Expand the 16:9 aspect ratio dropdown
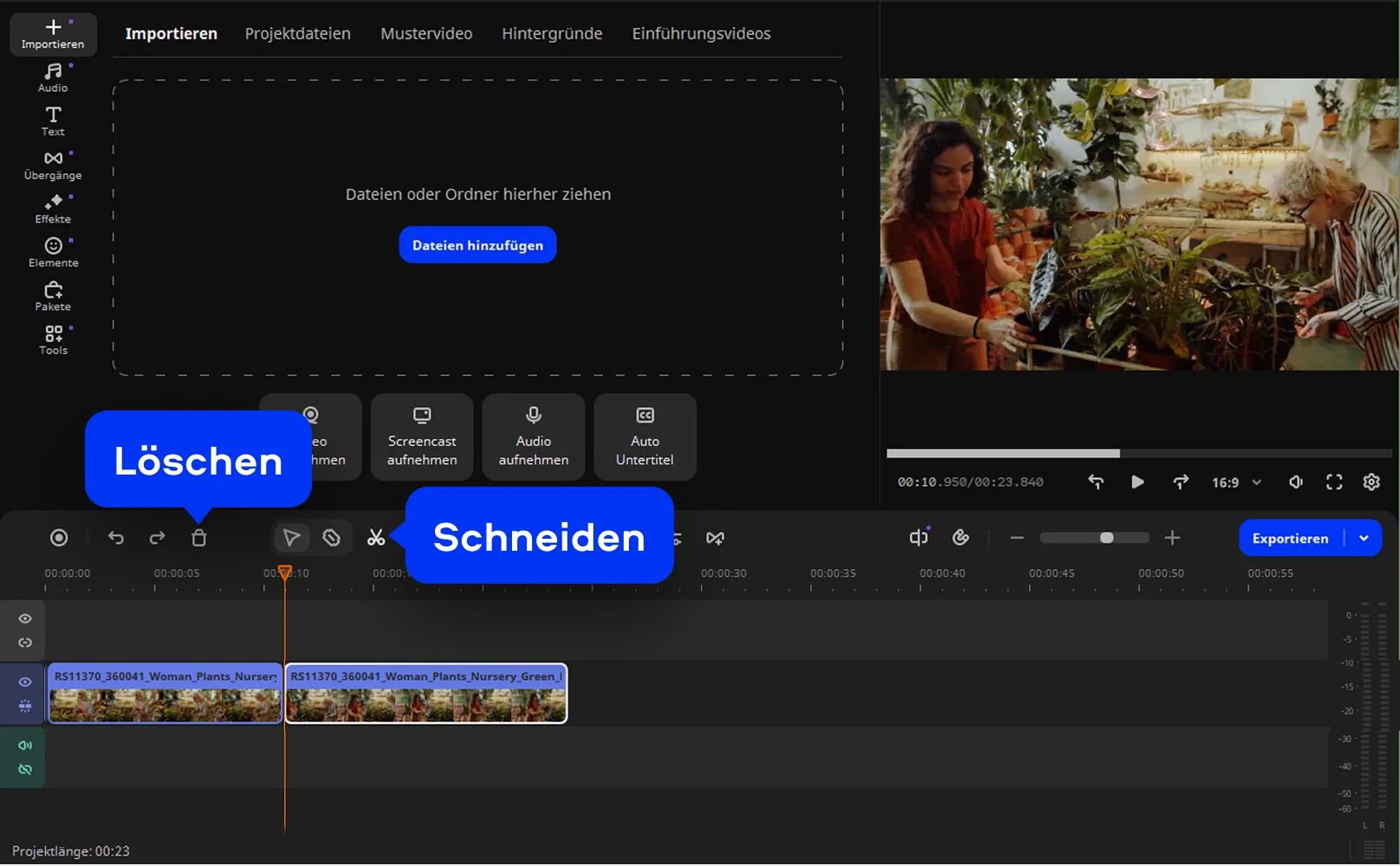Screen dimensions: 1400x866 point(1236,482)
